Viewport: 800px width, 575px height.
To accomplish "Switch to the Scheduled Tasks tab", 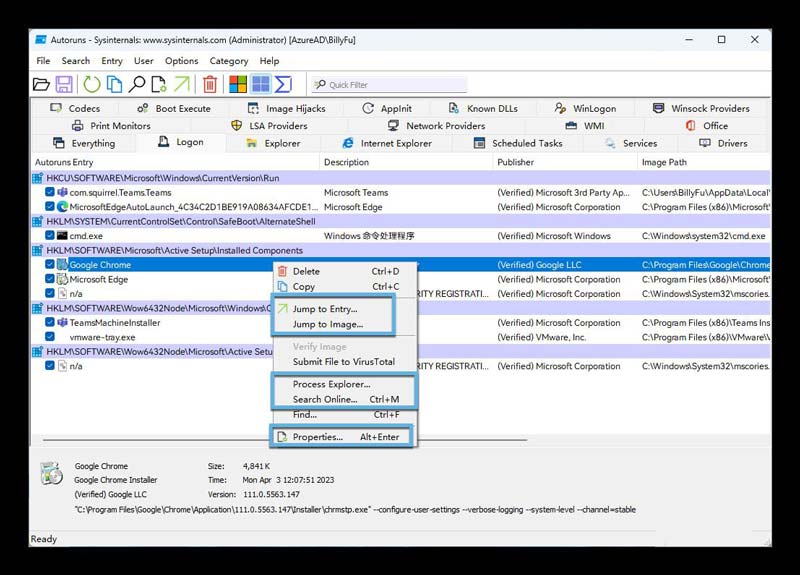I will pos(518,143).
